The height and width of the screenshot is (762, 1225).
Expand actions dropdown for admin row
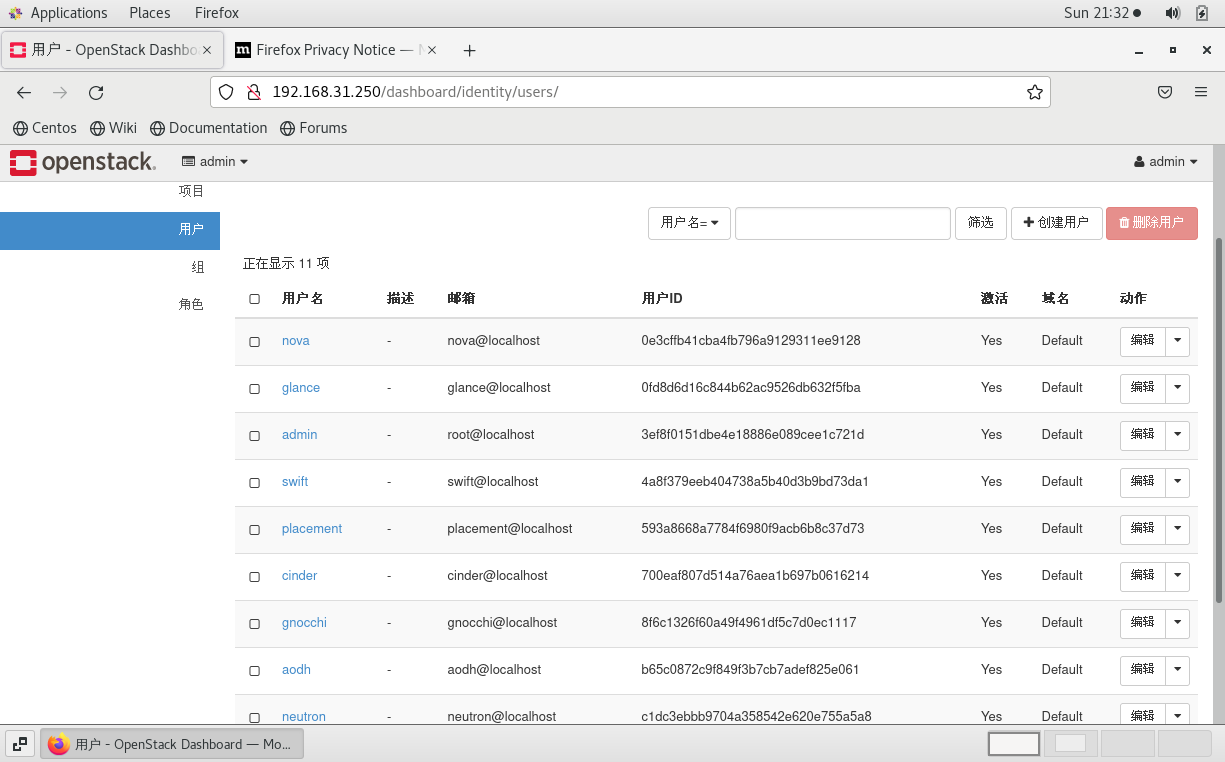pyautogui.click(x=1178, y=435)
